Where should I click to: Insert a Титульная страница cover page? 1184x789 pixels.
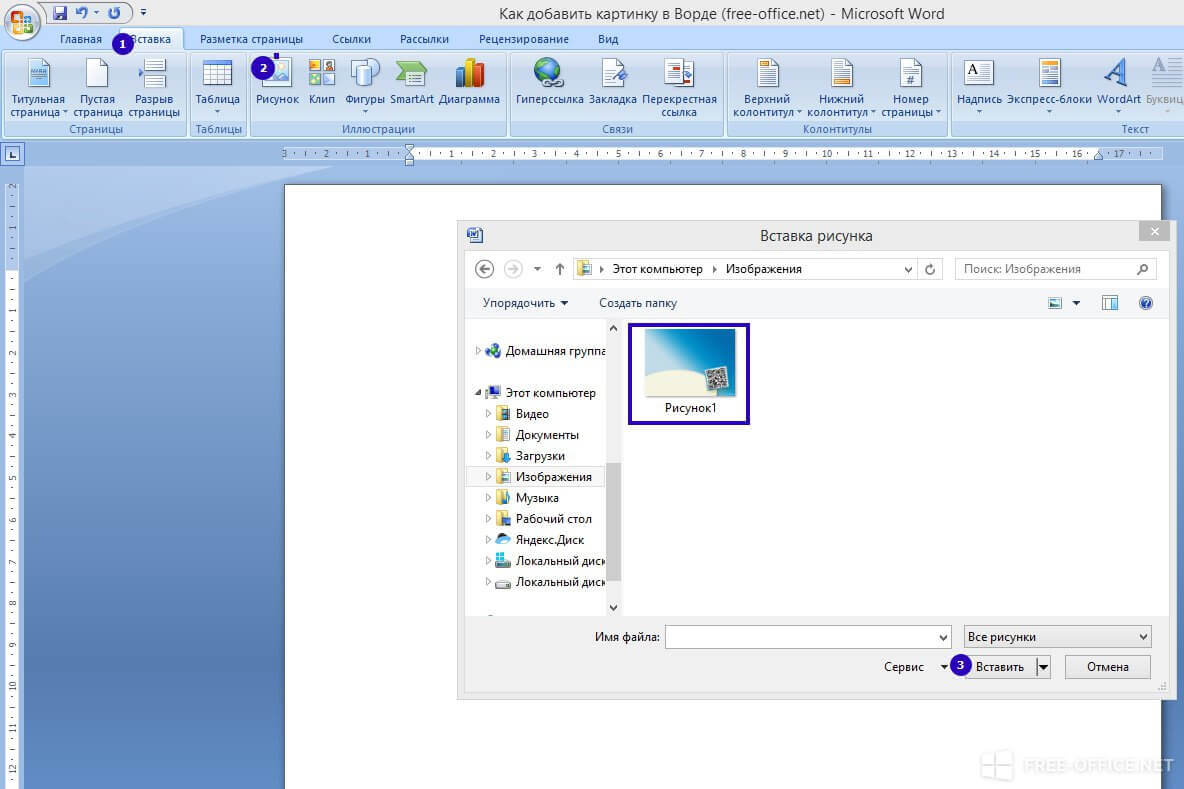click(x=38, y=88)
